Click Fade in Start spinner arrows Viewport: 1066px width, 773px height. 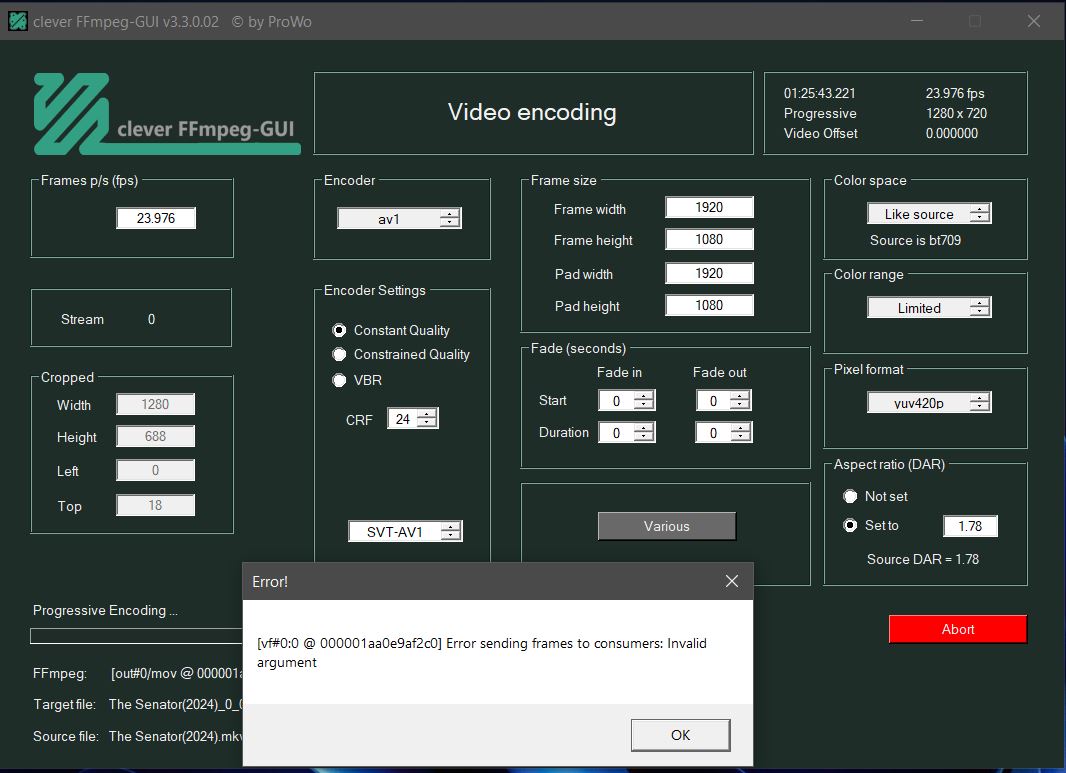643,400
